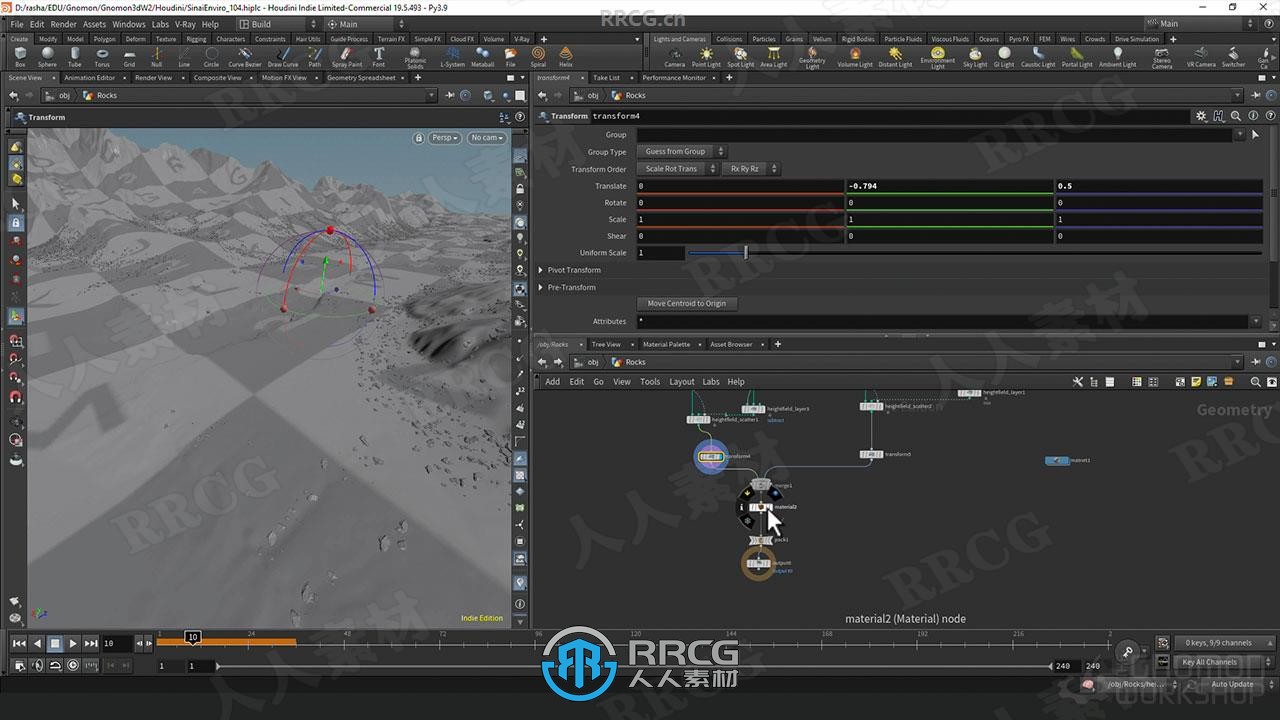Add a Camera from the shelf
The image size is (1280, 720).
coord(675,57)
